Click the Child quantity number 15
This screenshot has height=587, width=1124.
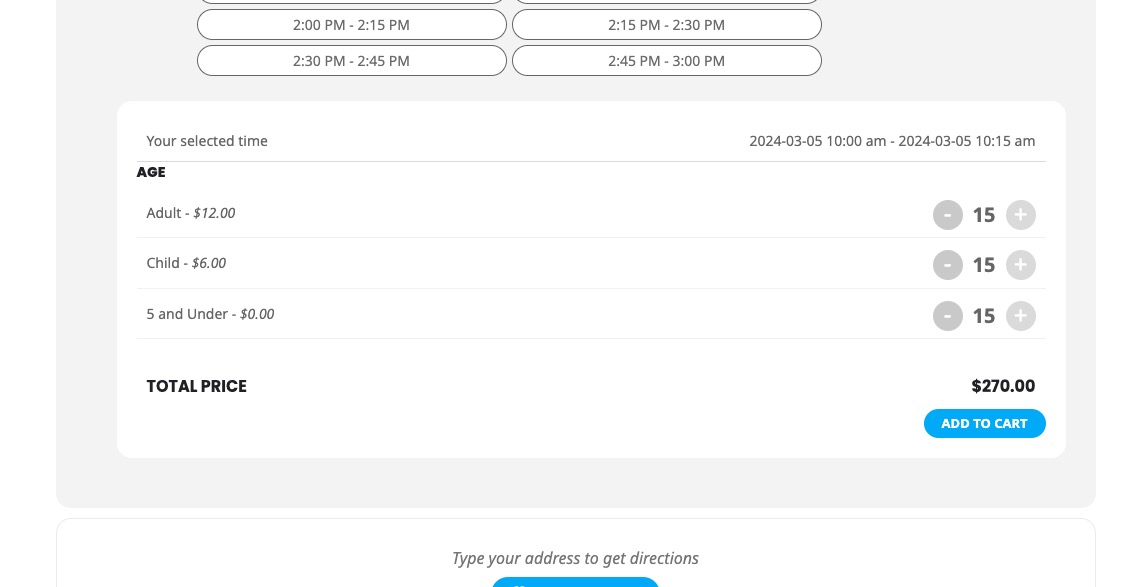point(984,265)
